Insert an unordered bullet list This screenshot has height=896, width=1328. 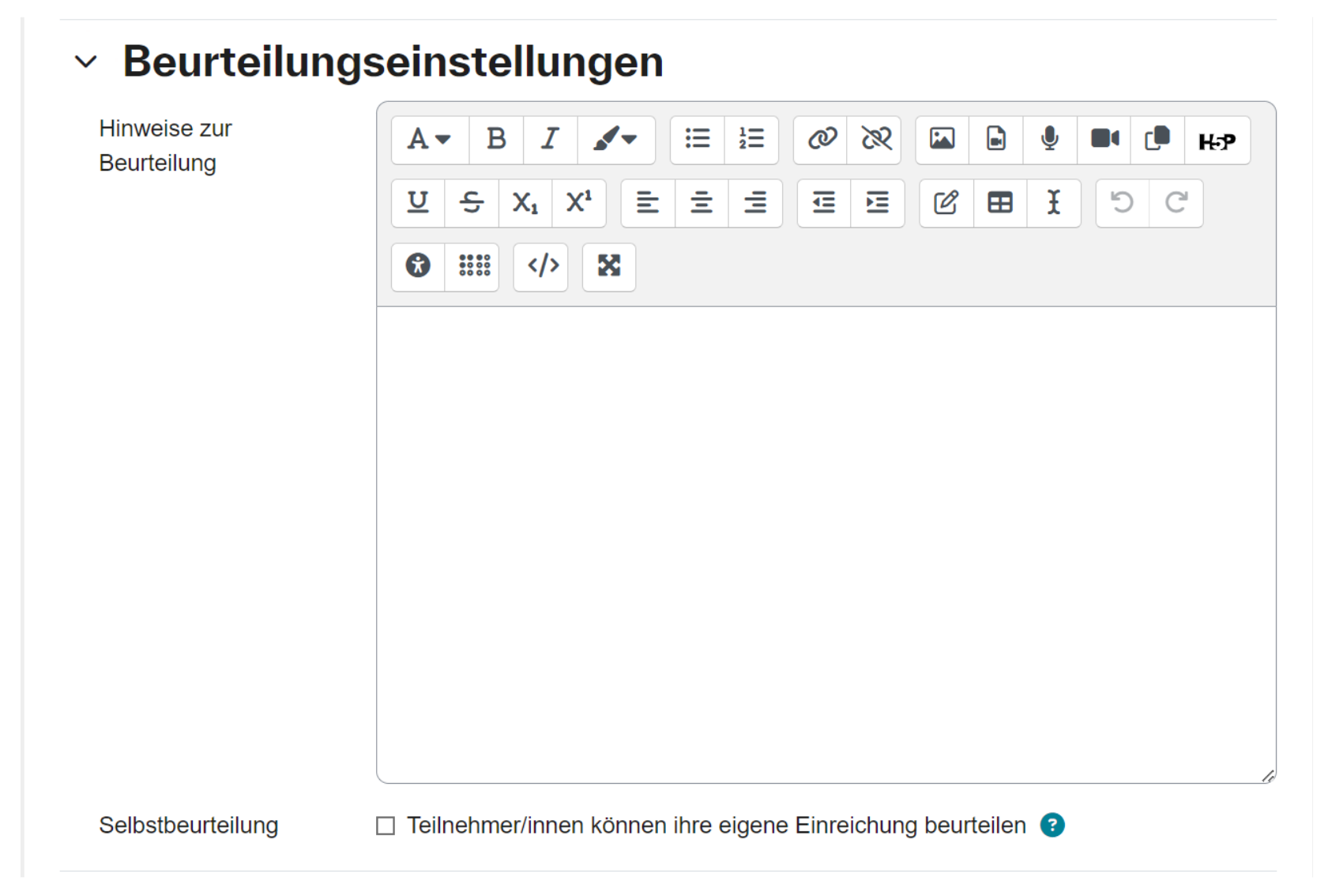(x=698, y=140)
